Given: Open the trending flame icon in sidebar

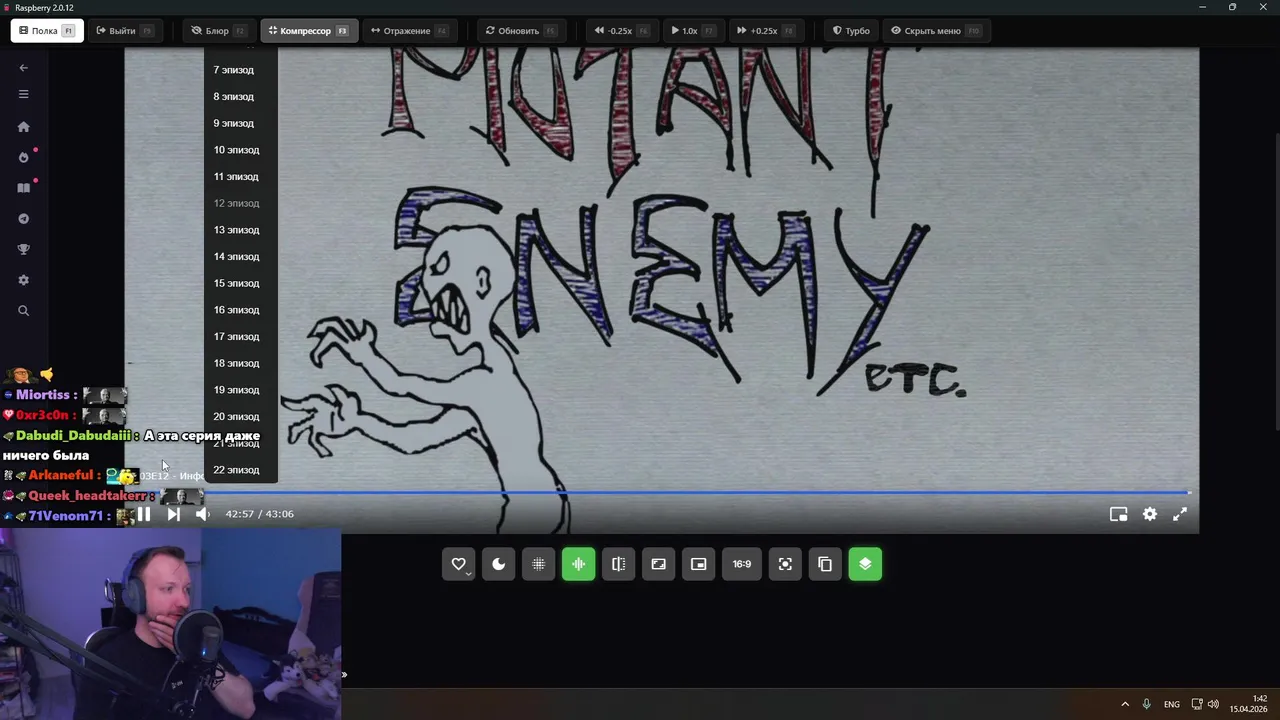Looking at the screenshot, I should click(x=23, y=157).
